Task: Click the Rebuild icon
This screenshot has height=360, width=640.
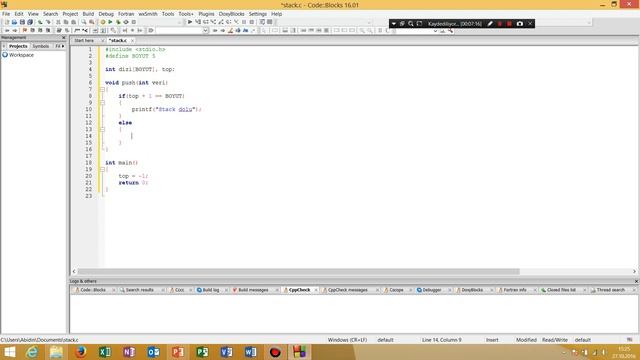Action: coord(126,22)
